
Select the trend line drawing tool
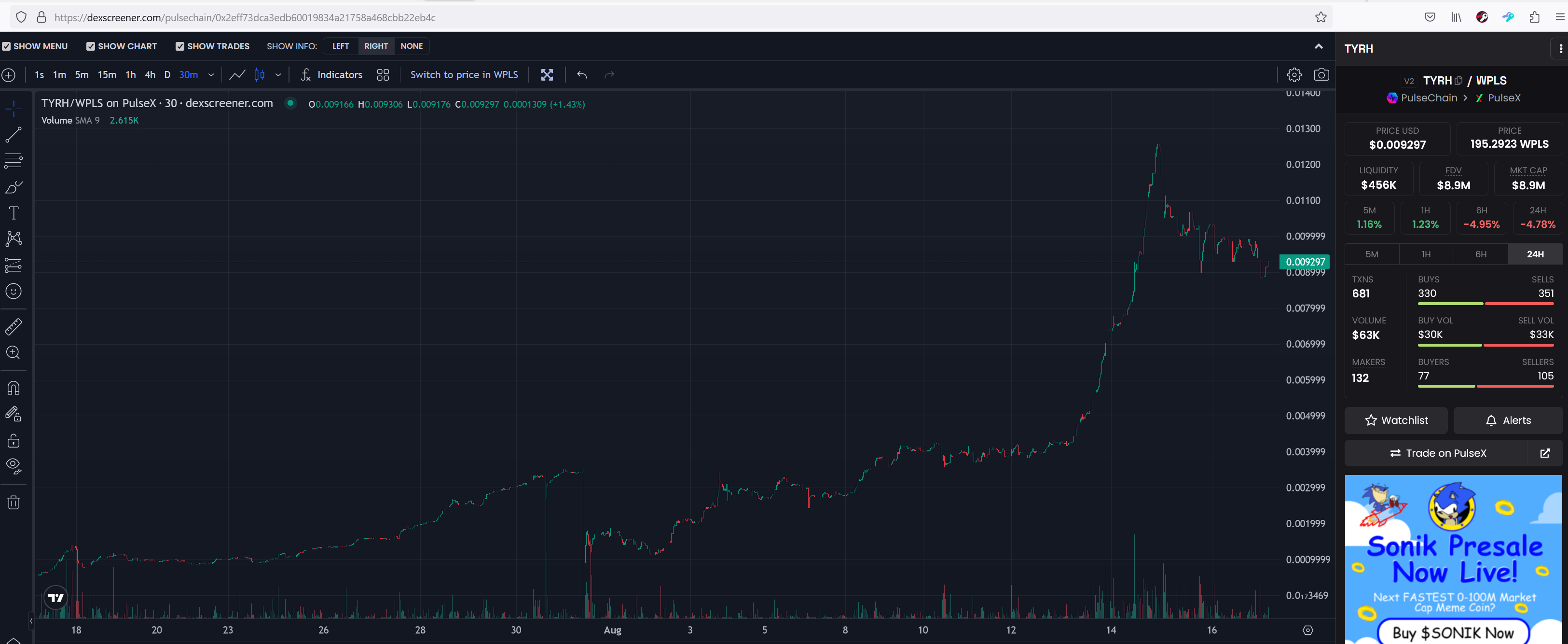tap(14, 135)
